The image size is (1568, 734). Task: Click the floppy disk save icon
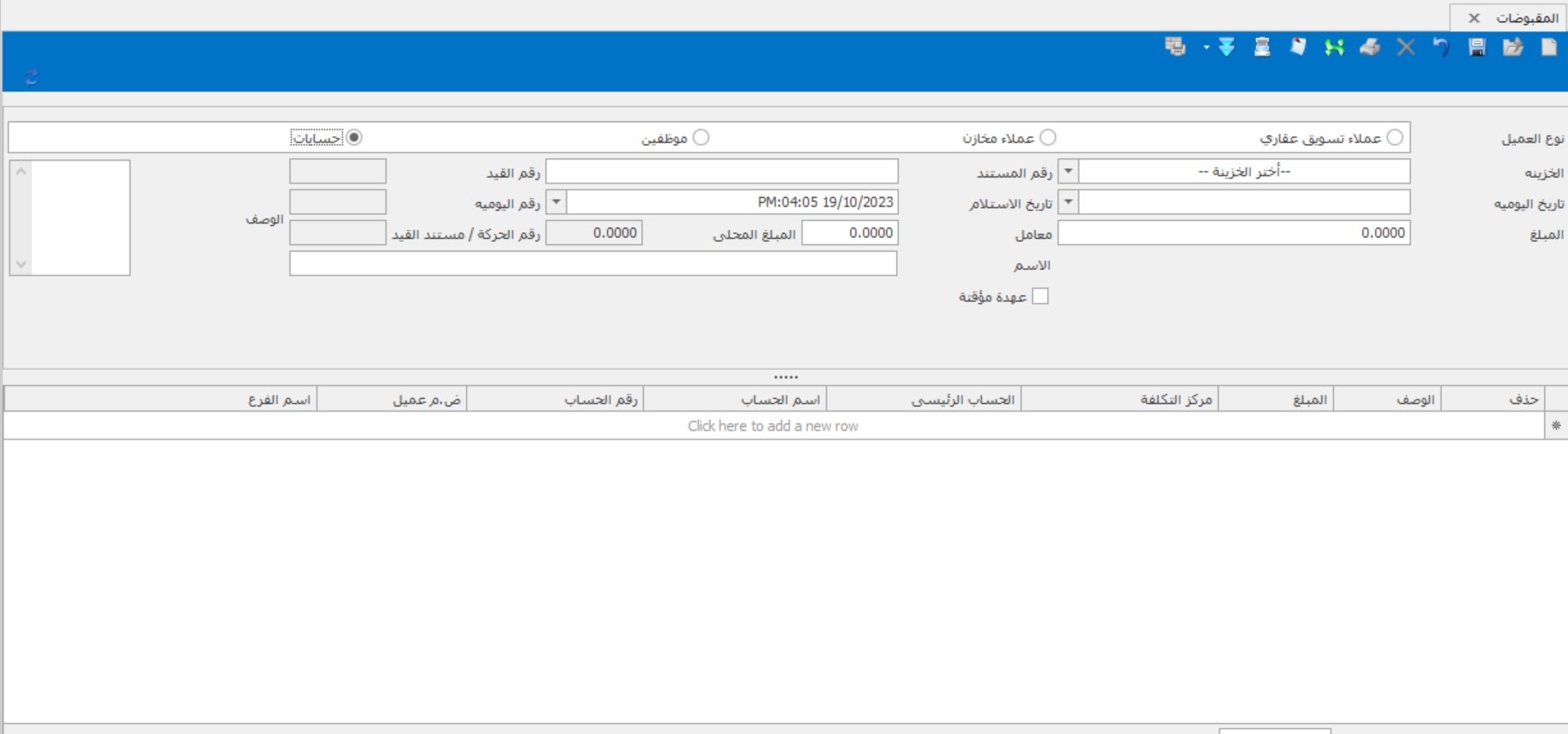pyautogui.click(x=1477, y=48)
